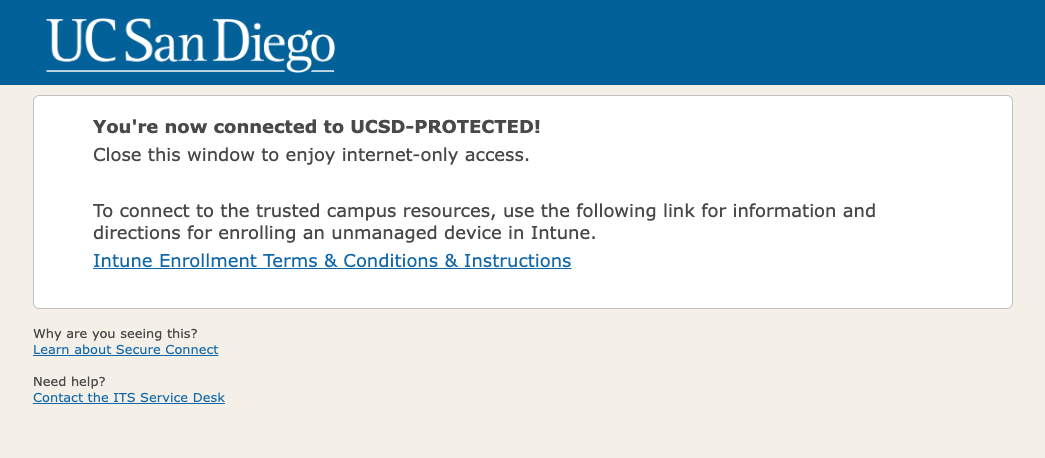Screen dimensions: 1045x458
Task: Click the "Why are you seeing this?" text
Action: point(115,333)
